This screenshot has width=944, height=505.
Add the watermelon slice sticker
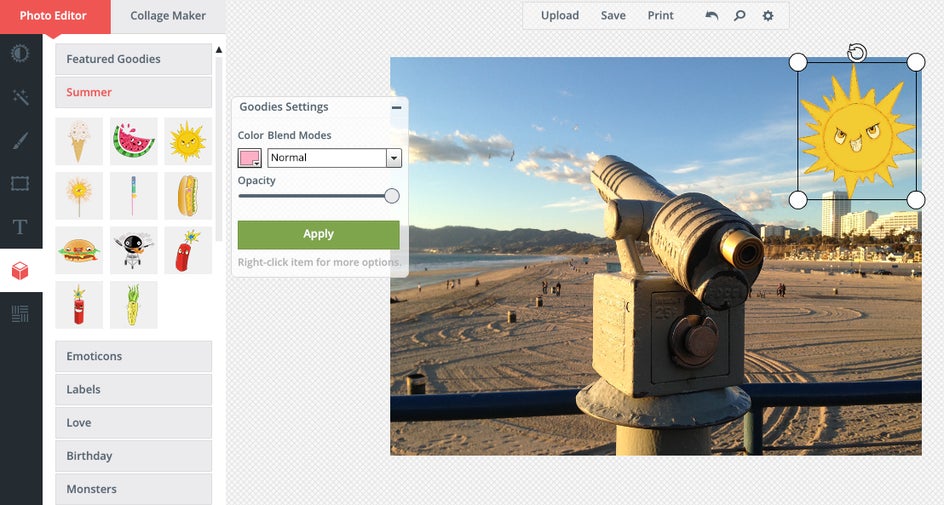[134, 141]
